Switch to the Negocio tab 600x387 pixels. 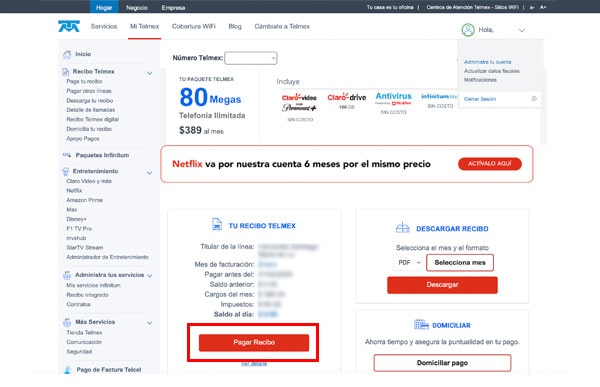(x=137, y=7)
